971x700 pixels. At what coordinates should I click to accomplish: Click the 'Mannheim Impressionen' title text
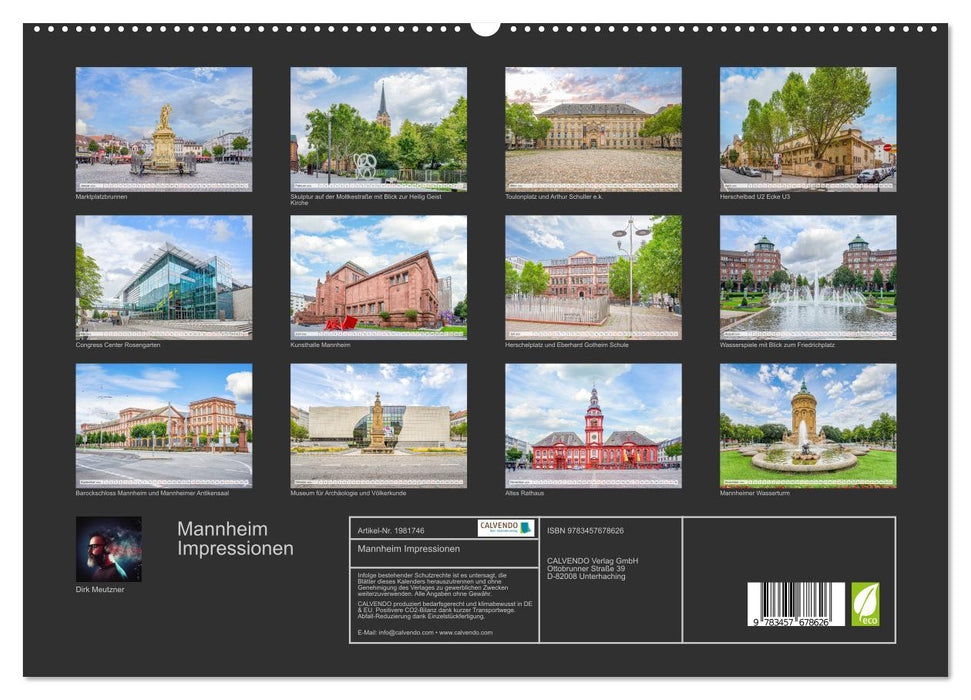click(237, 540)
